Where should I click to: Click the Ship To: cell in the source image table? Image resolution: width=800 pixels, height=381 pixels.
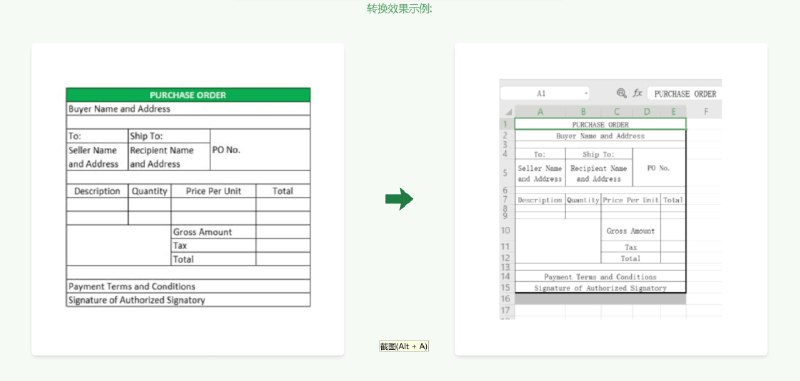click(x=169, y=136)
